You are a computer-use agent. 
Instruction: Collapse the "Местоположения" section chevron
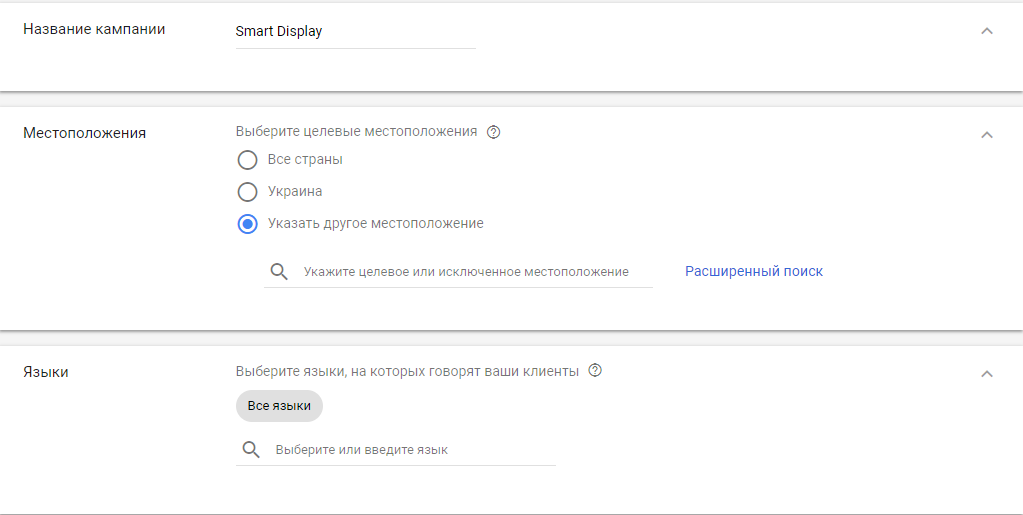click(x=986, y=135)
